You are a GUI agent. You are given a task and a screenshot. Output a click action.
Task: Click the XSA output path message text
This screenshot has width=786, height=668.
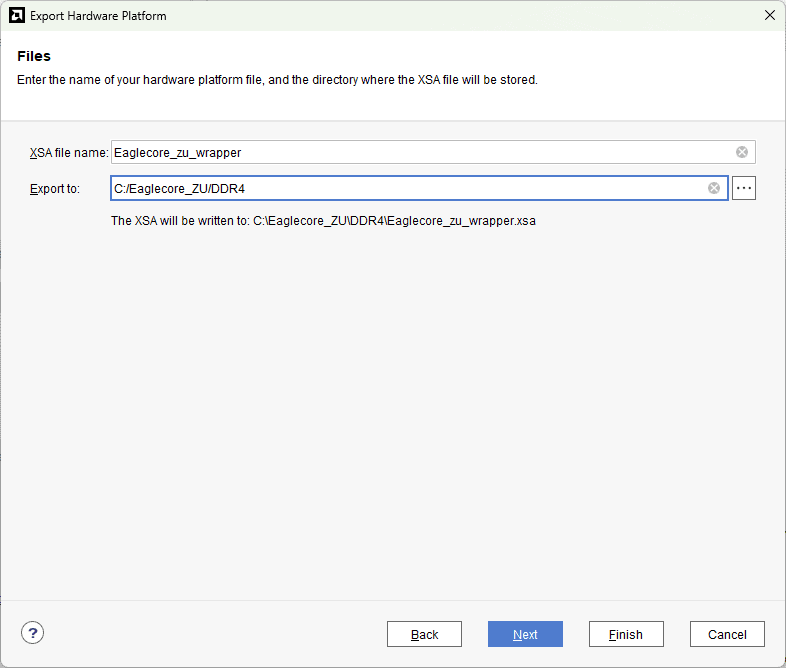323,221
